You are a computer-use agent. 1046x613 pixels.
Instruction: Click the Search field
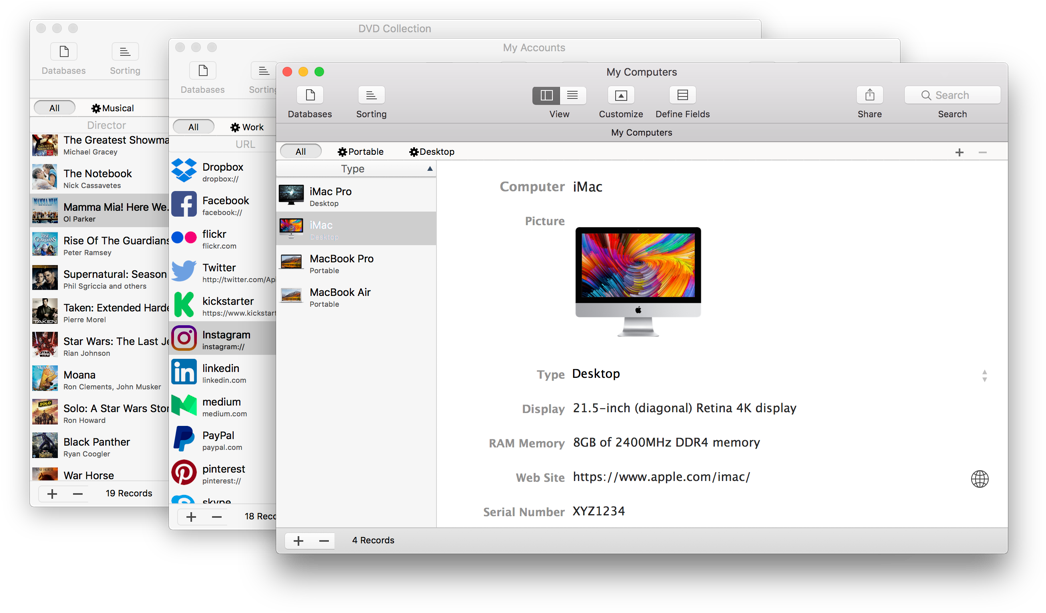[x=952, y=96]
